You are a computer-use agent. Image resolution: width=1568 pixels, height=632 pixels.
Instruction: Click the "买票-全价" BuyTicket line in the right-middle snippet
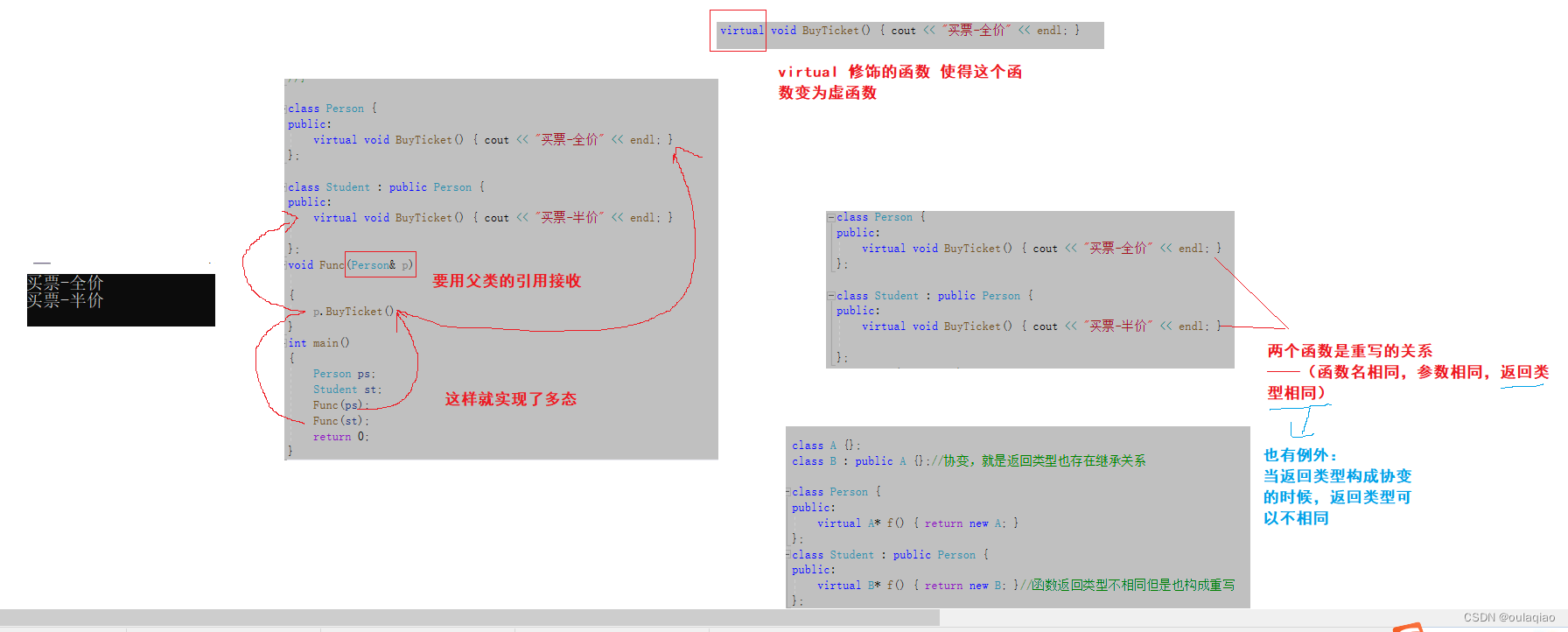1041,249
